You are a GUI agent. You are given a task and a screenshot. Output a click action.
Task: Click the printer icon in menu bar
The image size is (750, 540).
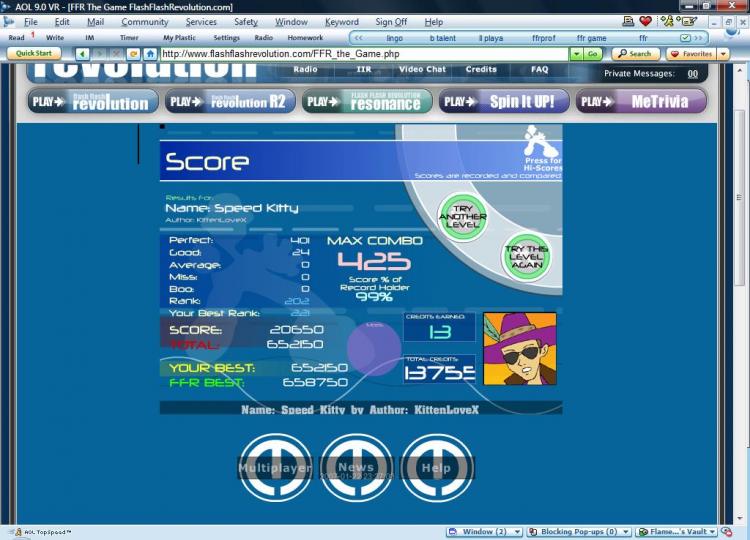pos(628,21)
